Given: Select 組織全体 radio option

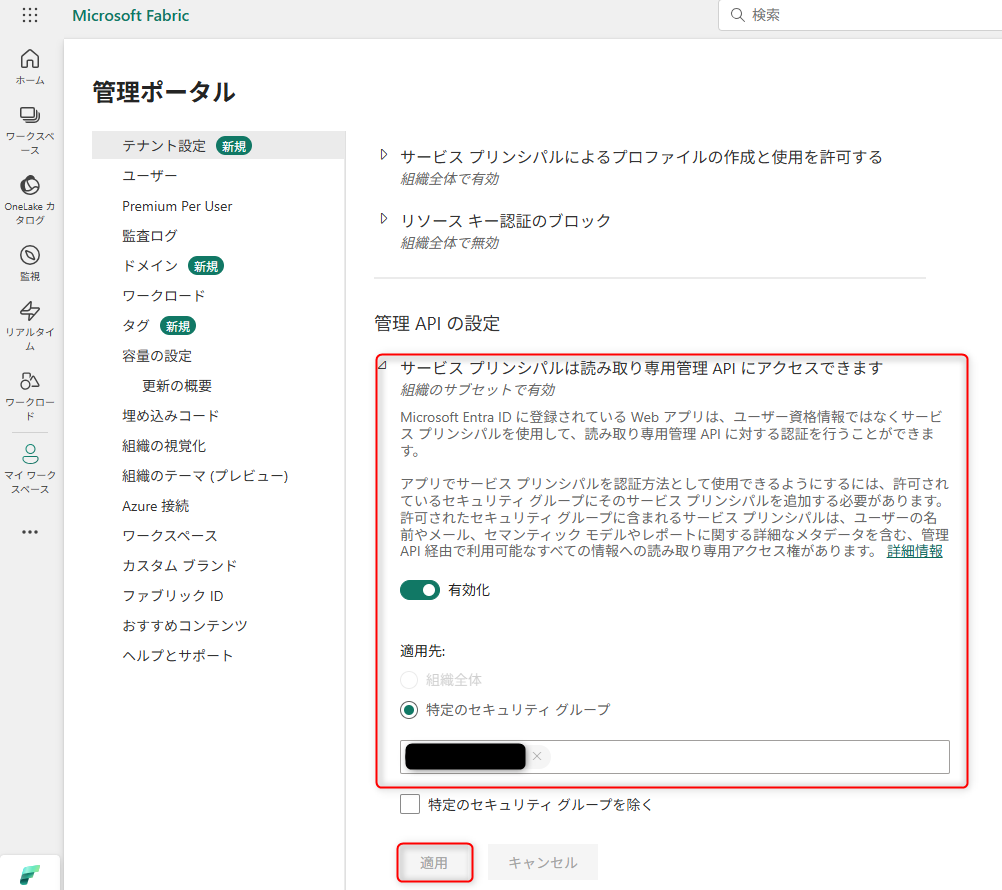Looking at the screenshot, I should (x=409, y=680).
